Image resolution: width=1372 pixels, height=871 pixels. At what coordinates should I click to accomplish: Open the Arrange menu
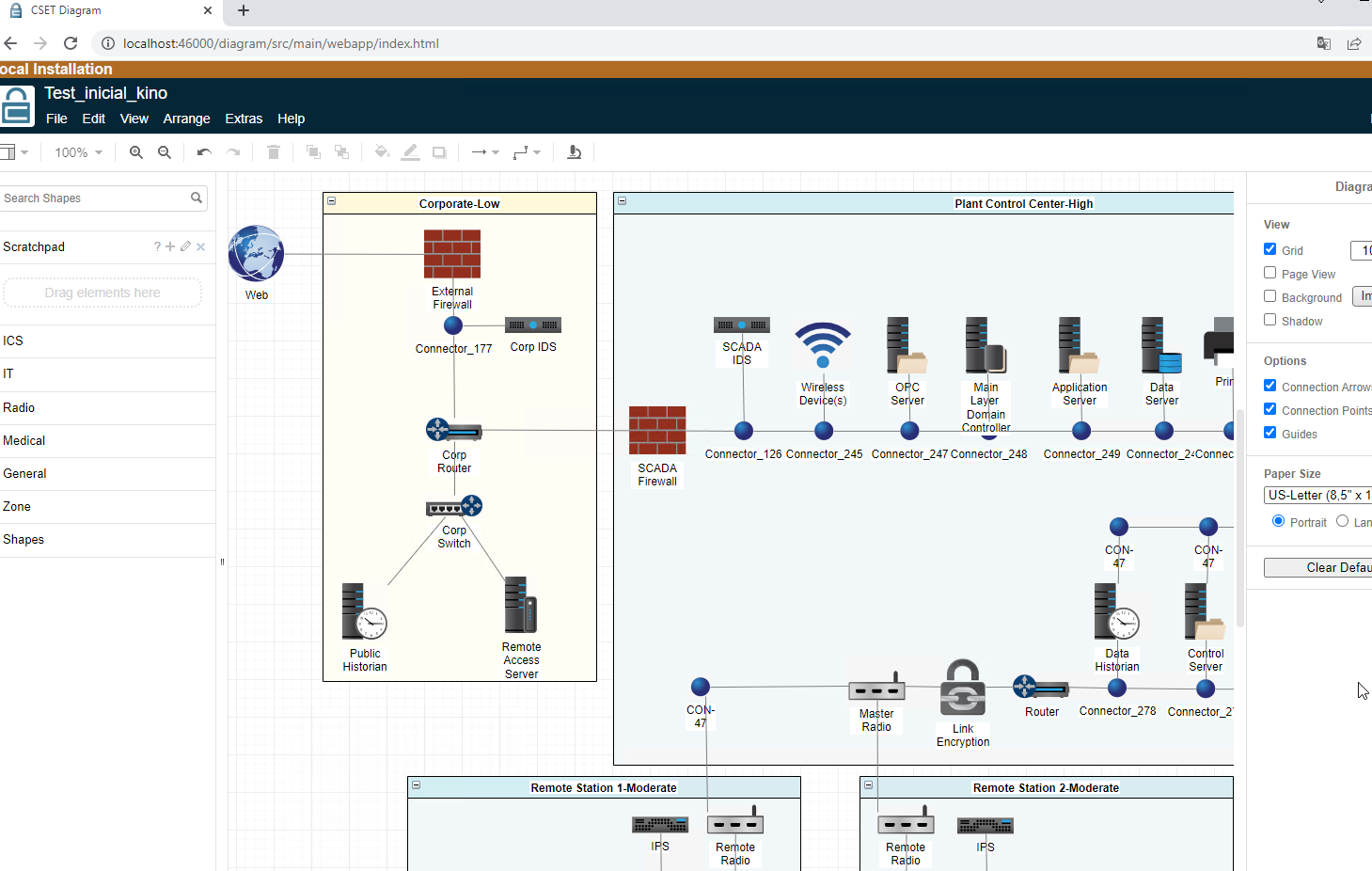186,119
